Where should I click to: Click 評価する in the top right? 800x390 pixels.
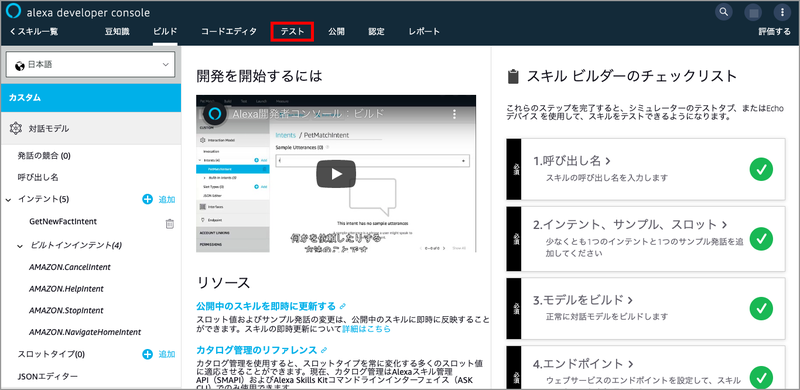[x=774, y=32]
